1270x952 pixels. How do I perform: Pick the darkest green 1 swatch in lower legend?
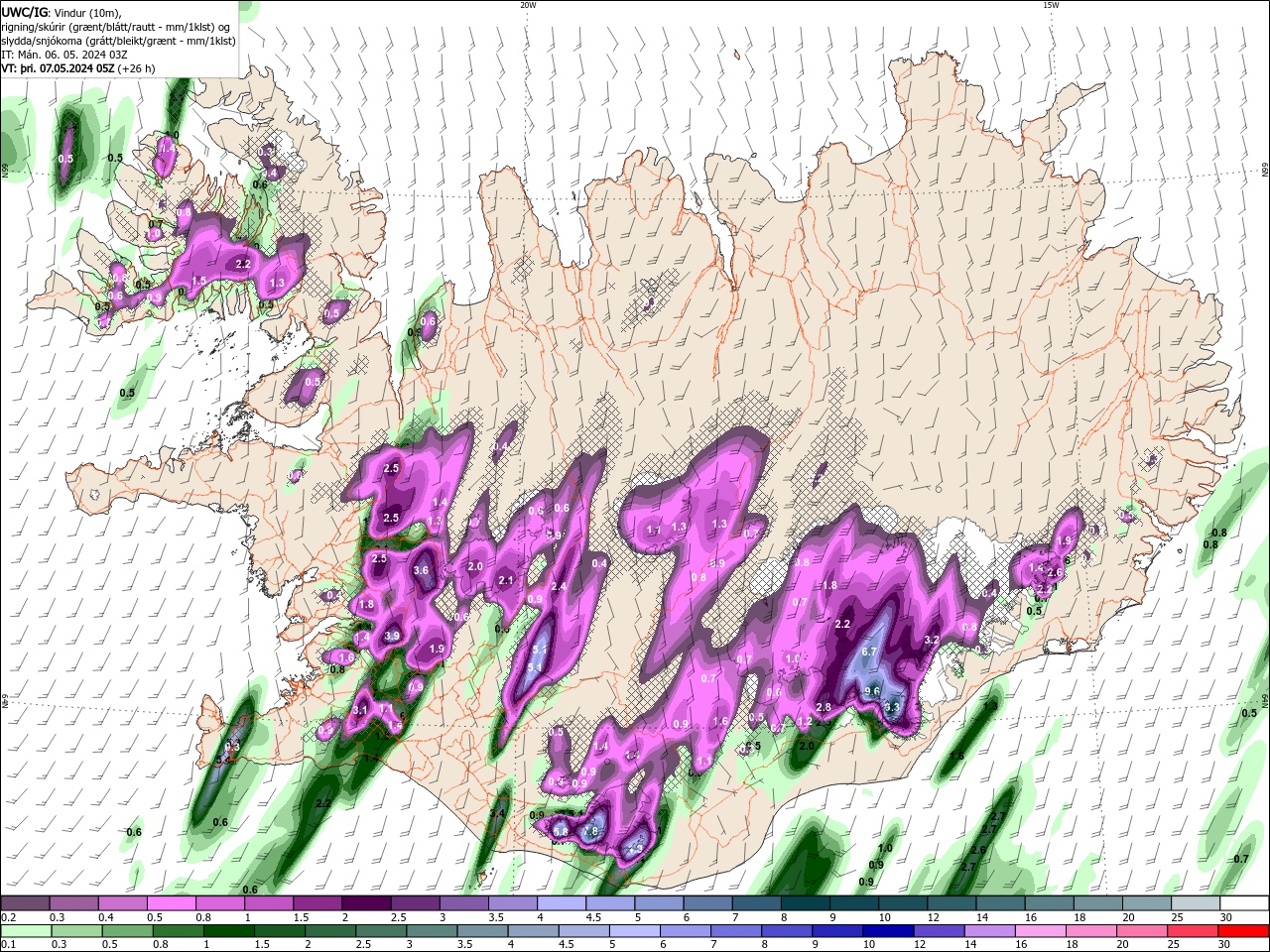[230, 931]
